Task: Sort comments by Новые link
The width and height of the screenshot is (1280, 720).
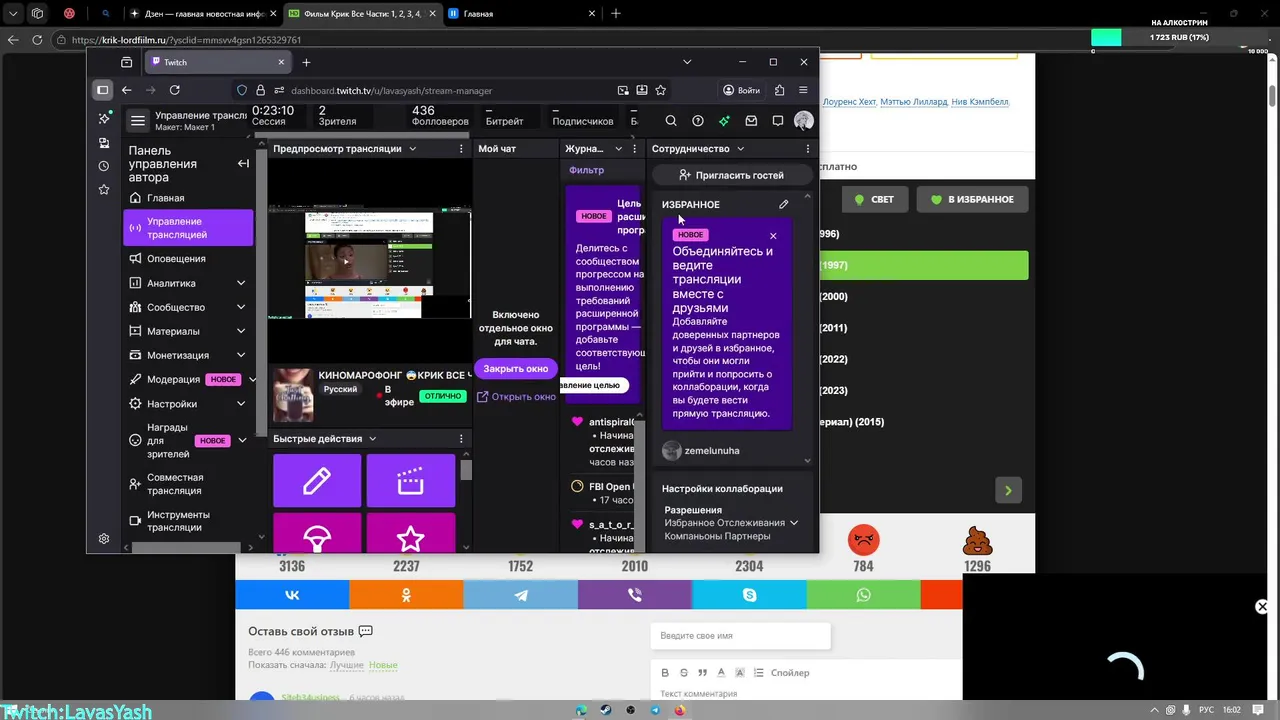Action: point(383,665)
